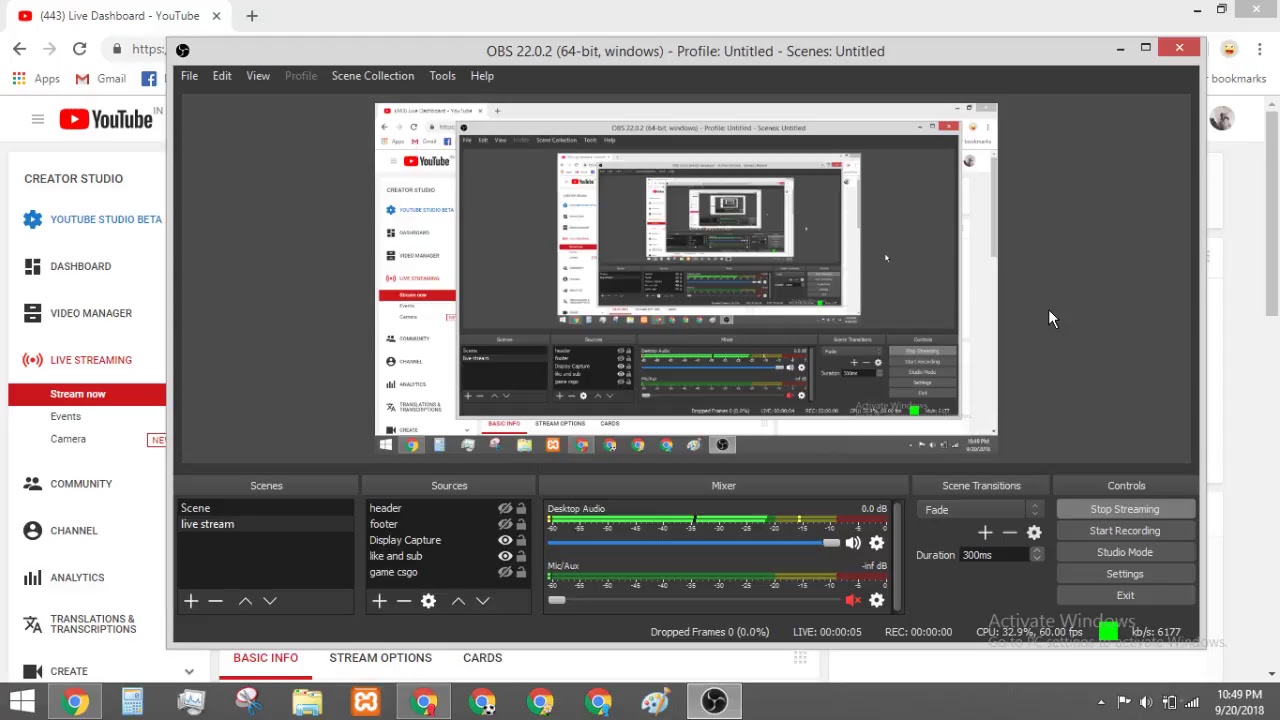
Task: Open the Tools menu in OBS
Action: (442, 76)
